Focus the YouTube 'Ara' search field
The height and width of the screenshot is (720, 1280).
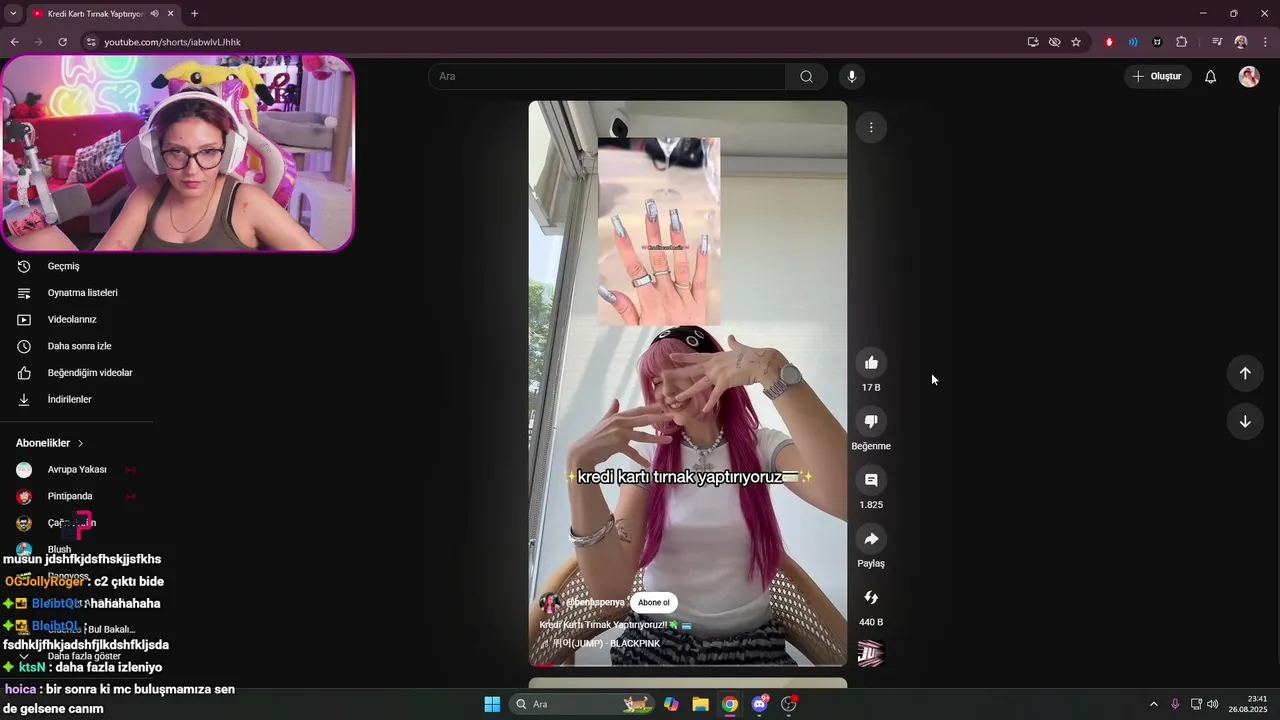point(607,77)
